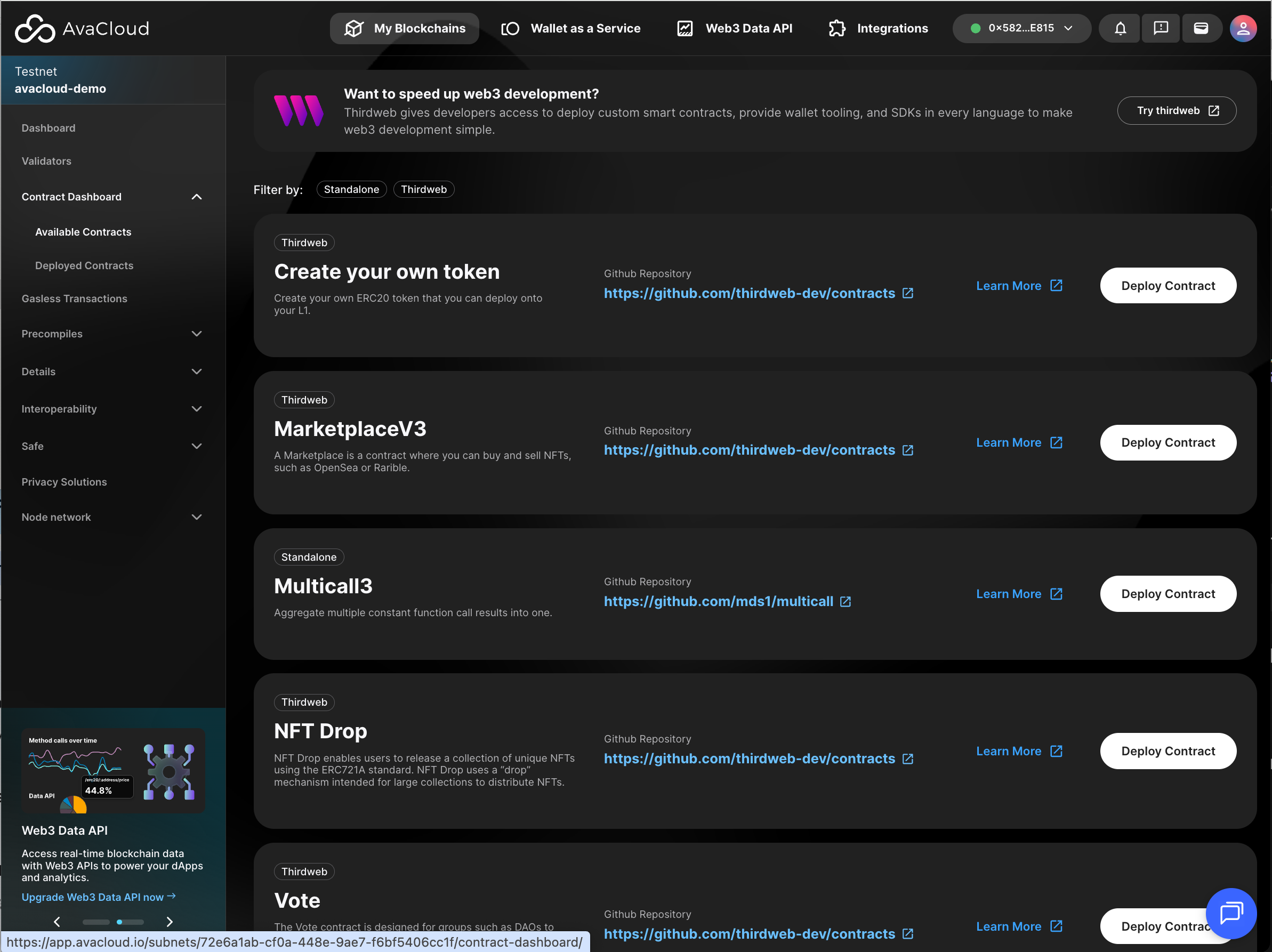Switch to Wallet as a Service tab
The width and height of the screenshot is (1272, 952).
point(570,28)
